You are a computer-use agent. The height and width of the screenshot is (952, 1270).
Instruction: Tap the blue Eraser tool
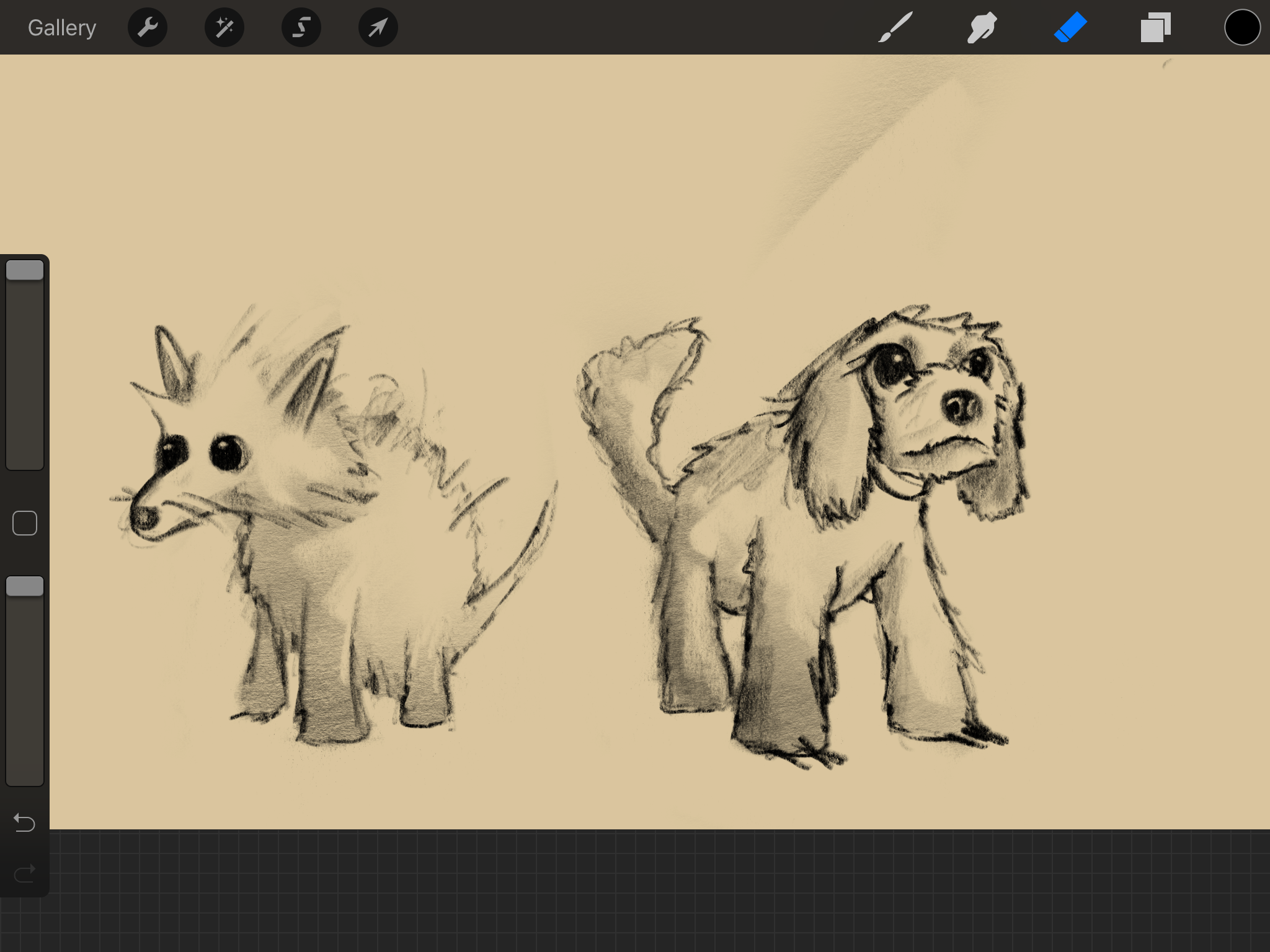pos(1070,28)
